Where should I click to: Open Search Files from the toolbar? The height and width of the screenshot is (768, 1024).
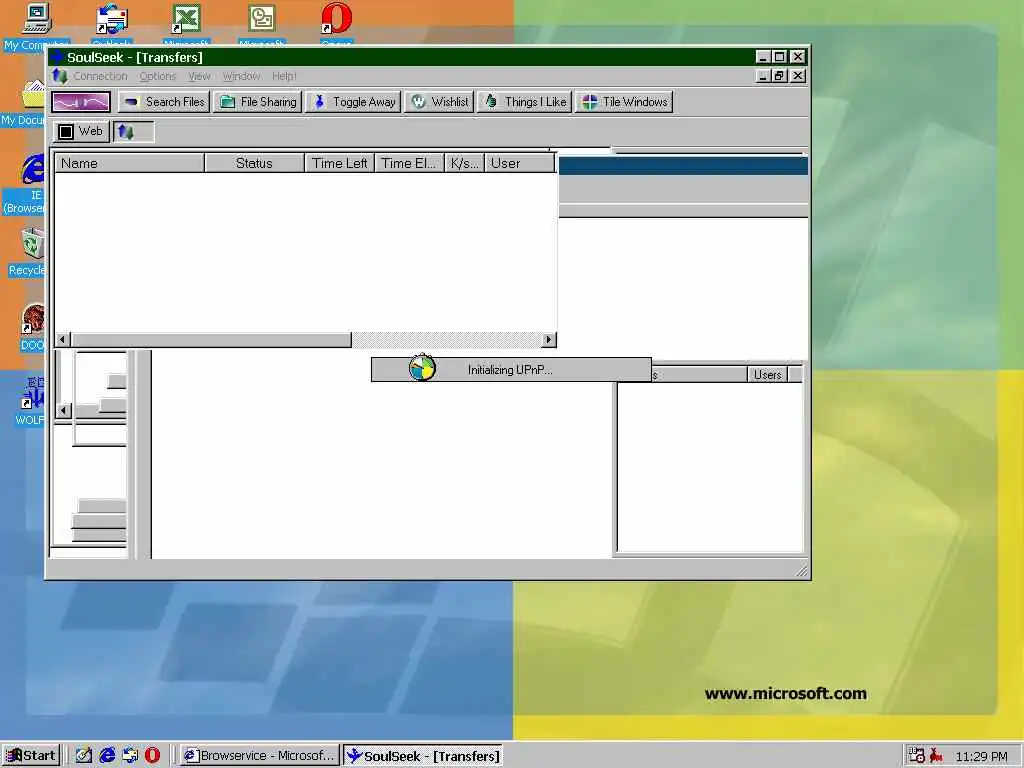(164, 102)
